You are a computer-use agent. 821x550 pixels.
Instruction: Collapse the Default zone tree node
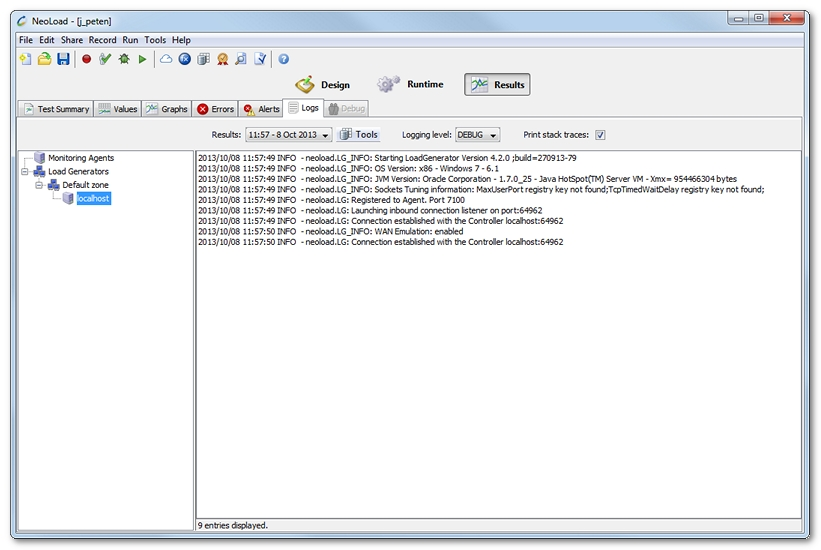click(x=39, y=185)
